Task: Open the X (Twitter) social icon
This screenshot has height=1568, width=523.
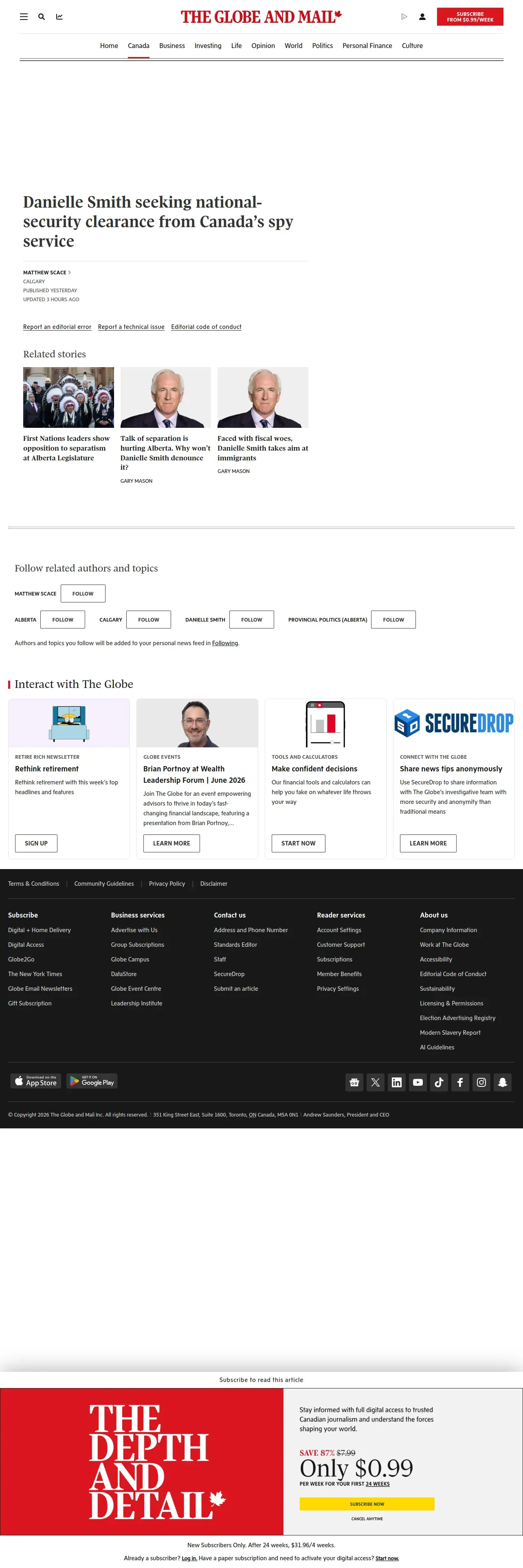Action: tap(376, 1082)
